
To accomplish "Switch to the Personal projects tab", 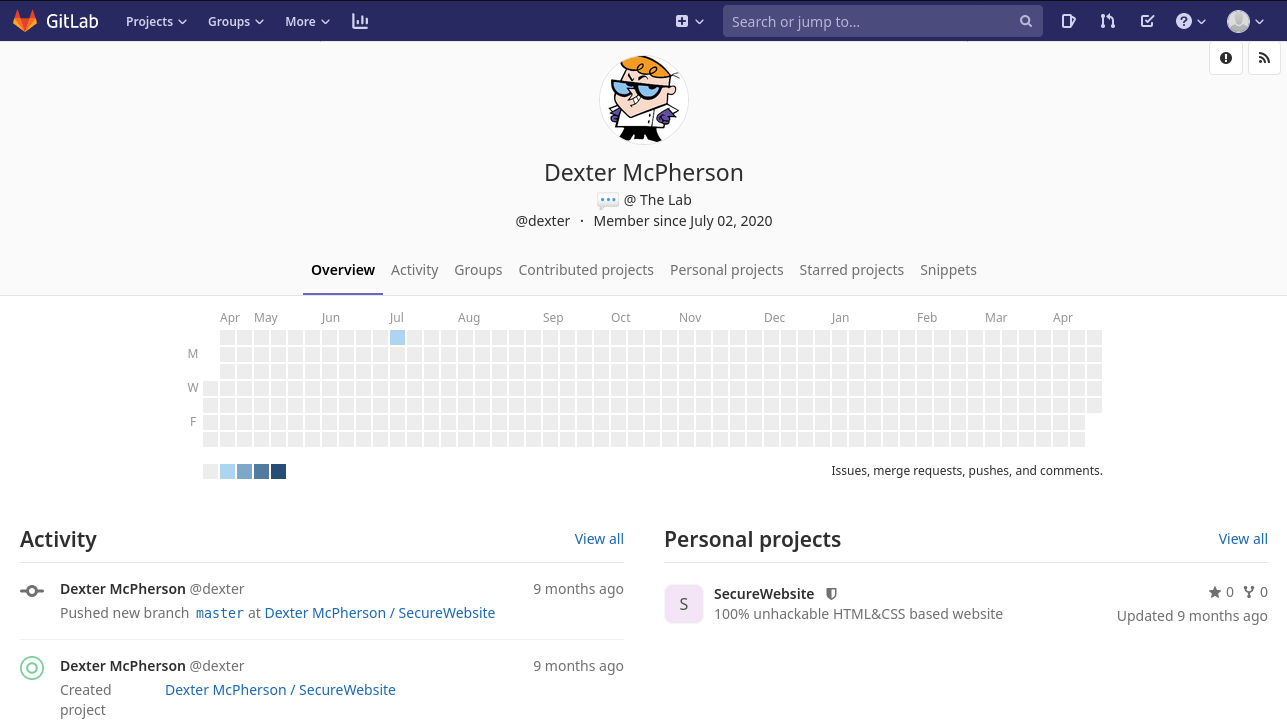I will point(726,270).
